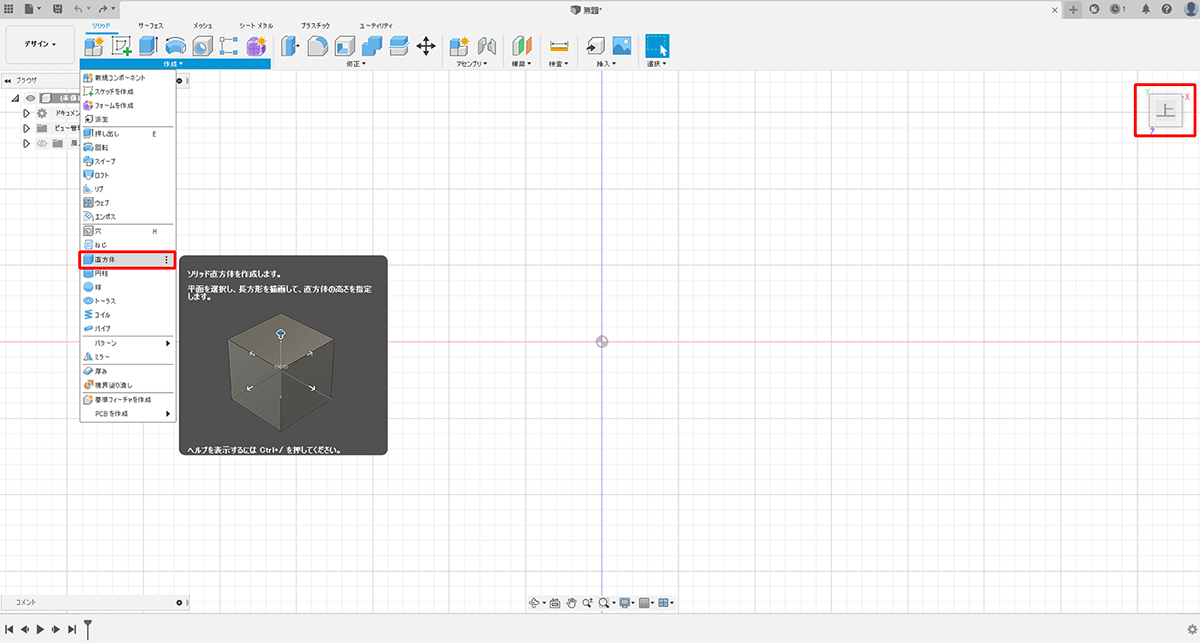Click the Extrude icon in the toolbar
The width and height of the screenshot is (1200, 643).
click(x=148, y=46)
